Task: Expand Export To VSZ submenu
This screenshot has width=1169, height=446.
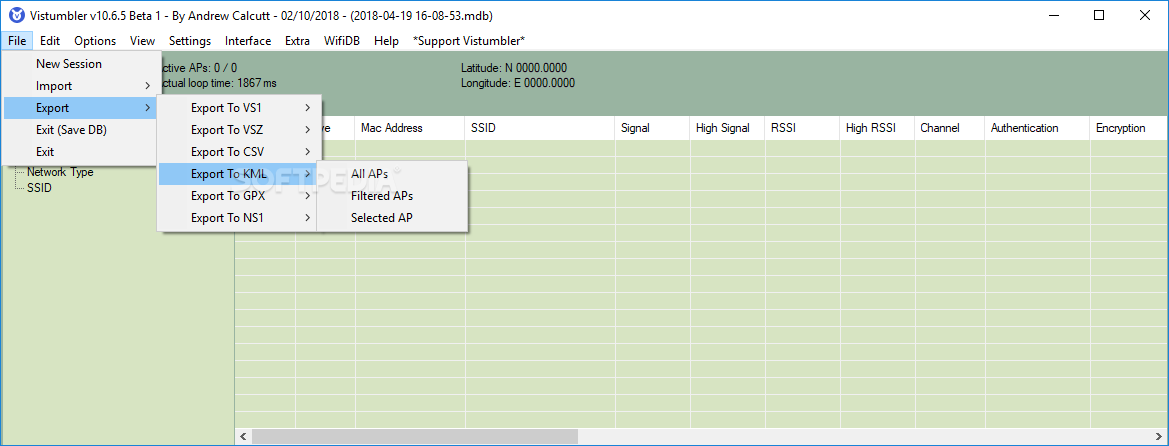Action: 239,130
